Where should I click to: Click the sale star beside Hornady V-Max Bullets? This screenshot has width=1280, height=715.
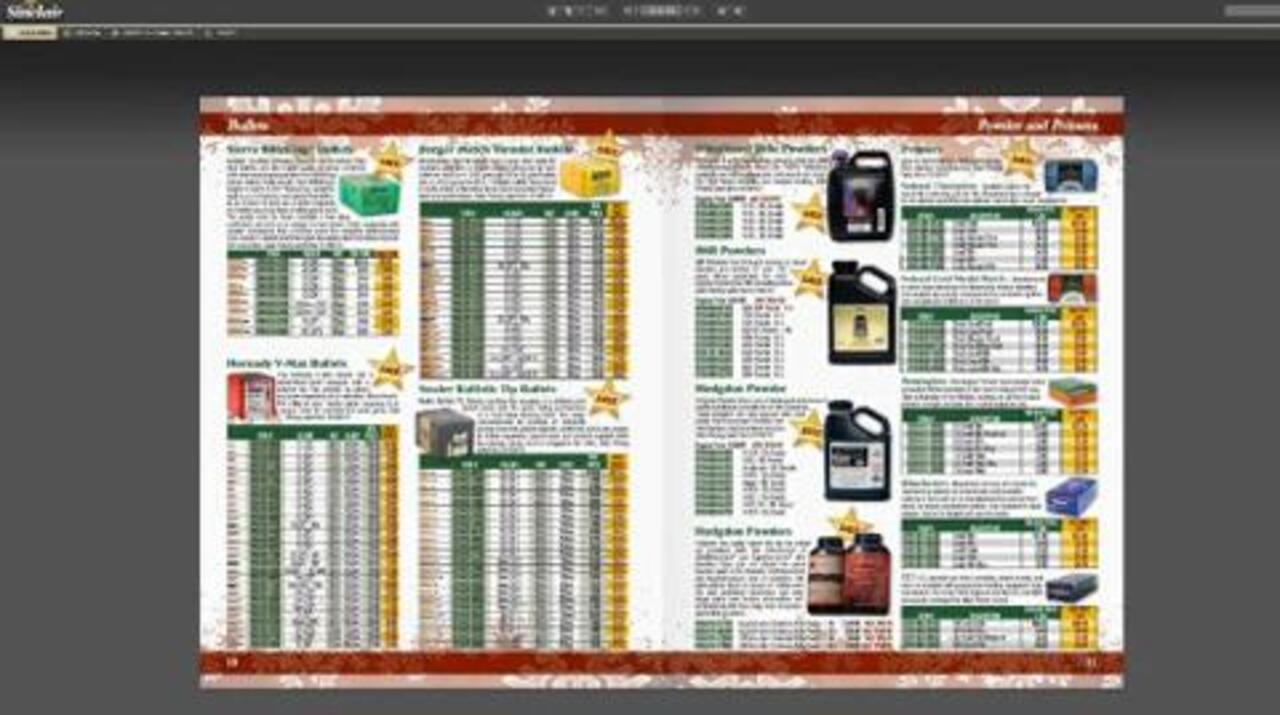(390, 370)
